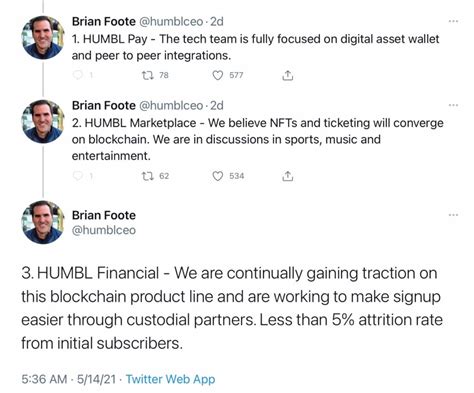Click the 2d timestamp on HUMBL Pay tweet
Screen dimensions: 474x393
click(217, 22)
